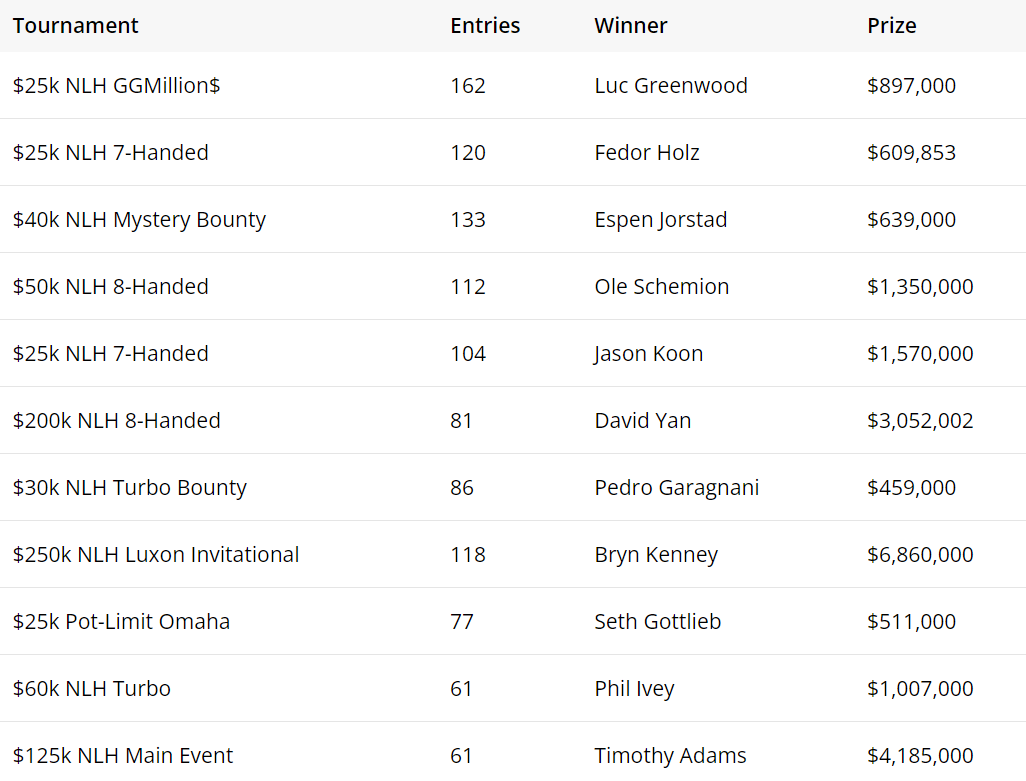Select the $125k NLH Main Event row

[123, 756]
